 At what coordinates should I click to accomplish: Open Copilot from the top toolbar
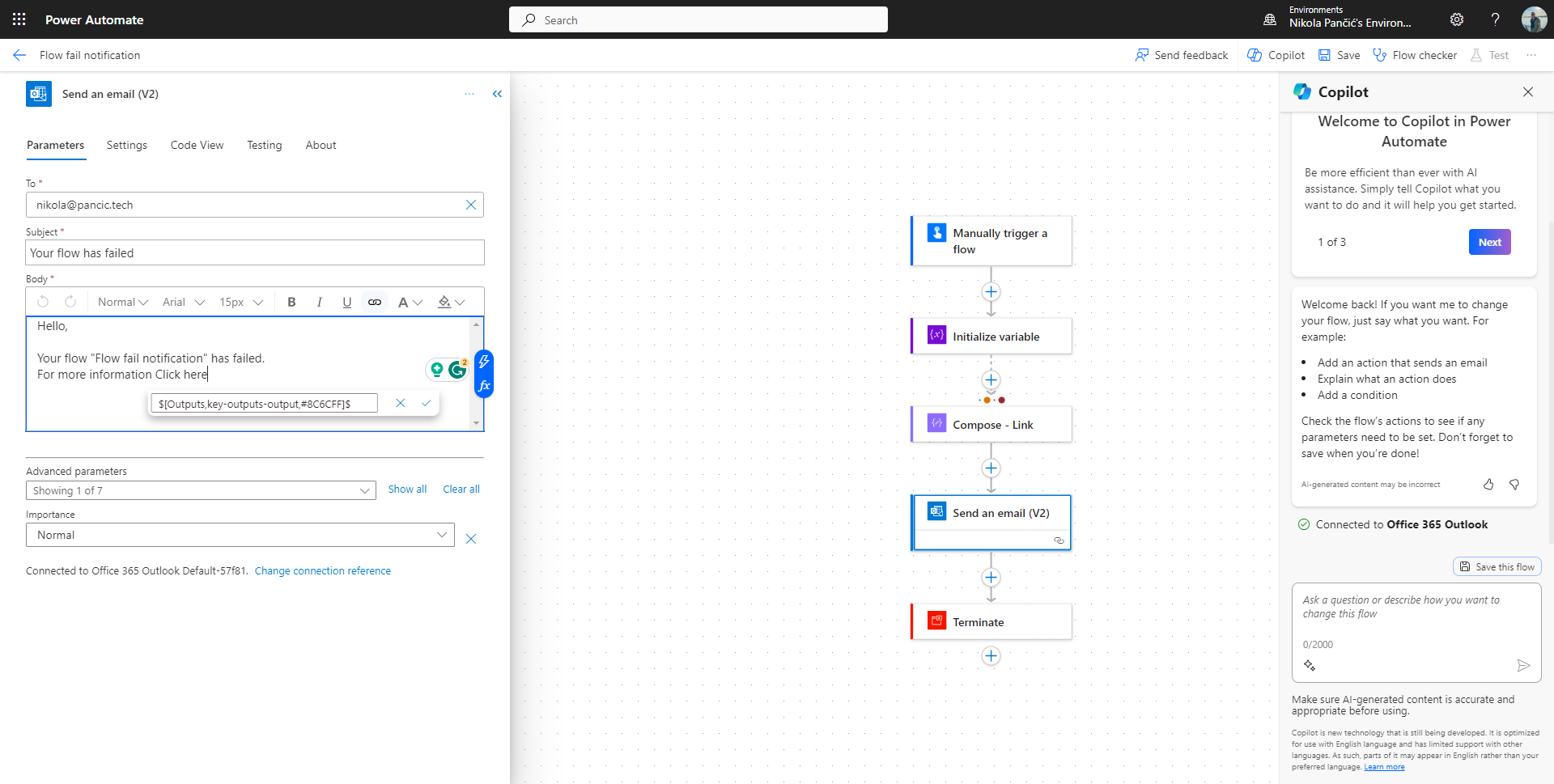point(1275,54)
